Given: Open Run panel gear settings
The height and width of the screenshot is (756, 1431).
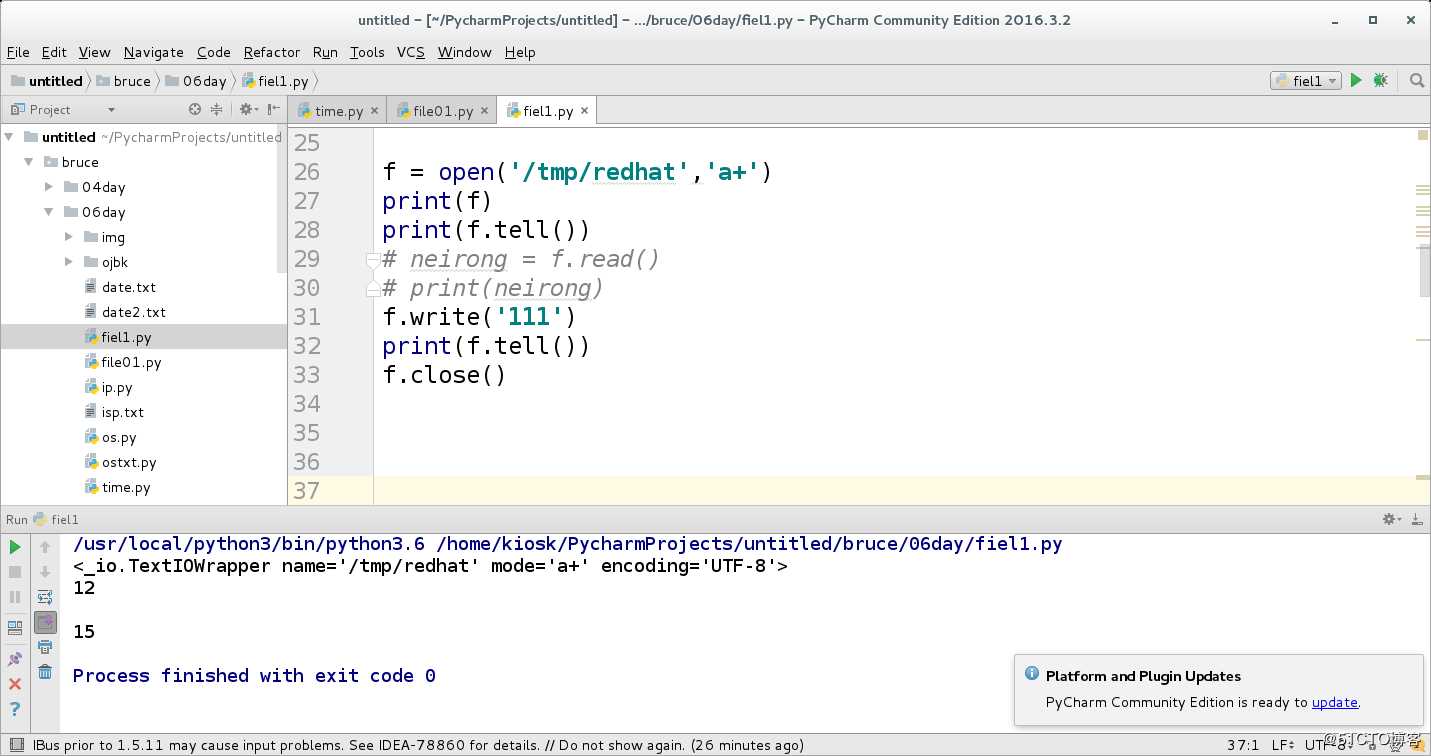Looking at the screenshot, I should click(x=1391, y=519).
